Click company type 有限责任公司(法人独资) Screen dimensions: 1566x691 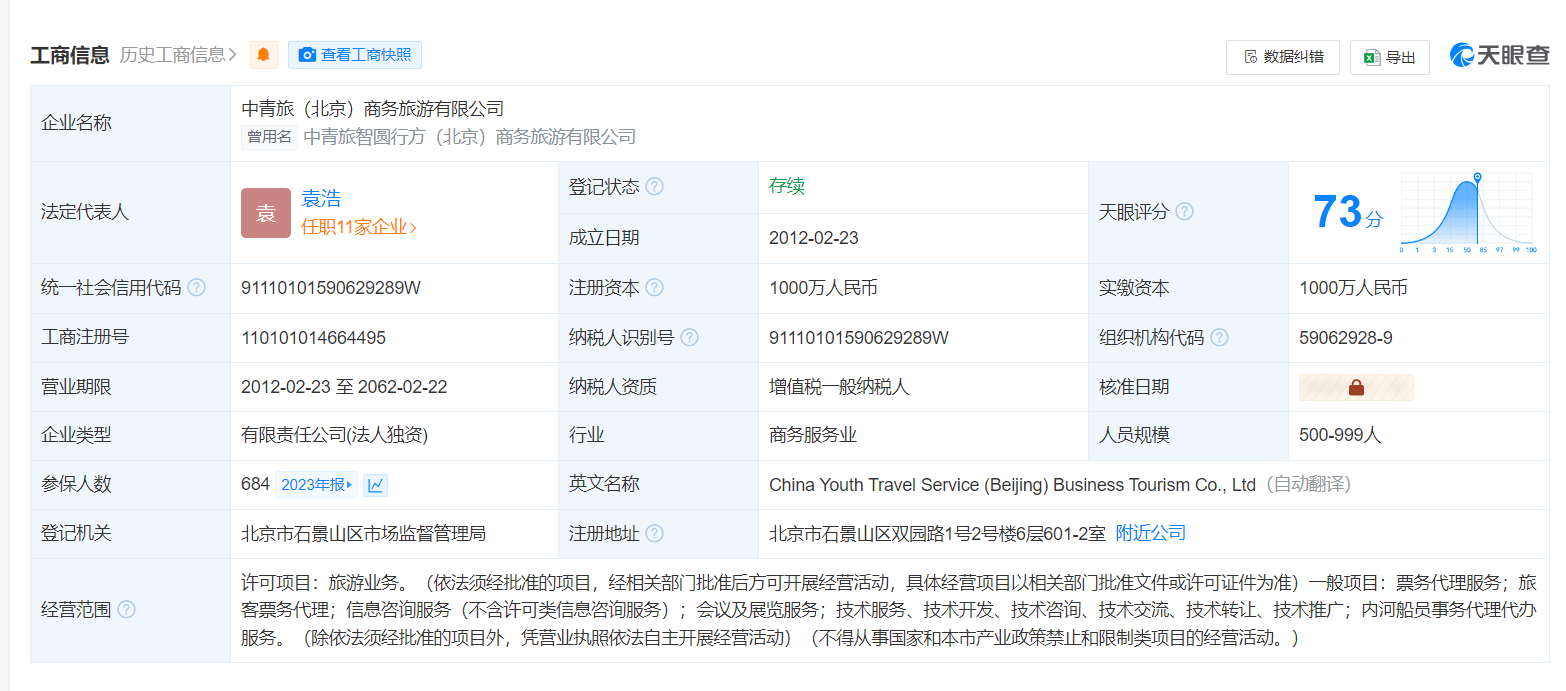[335, 436]
